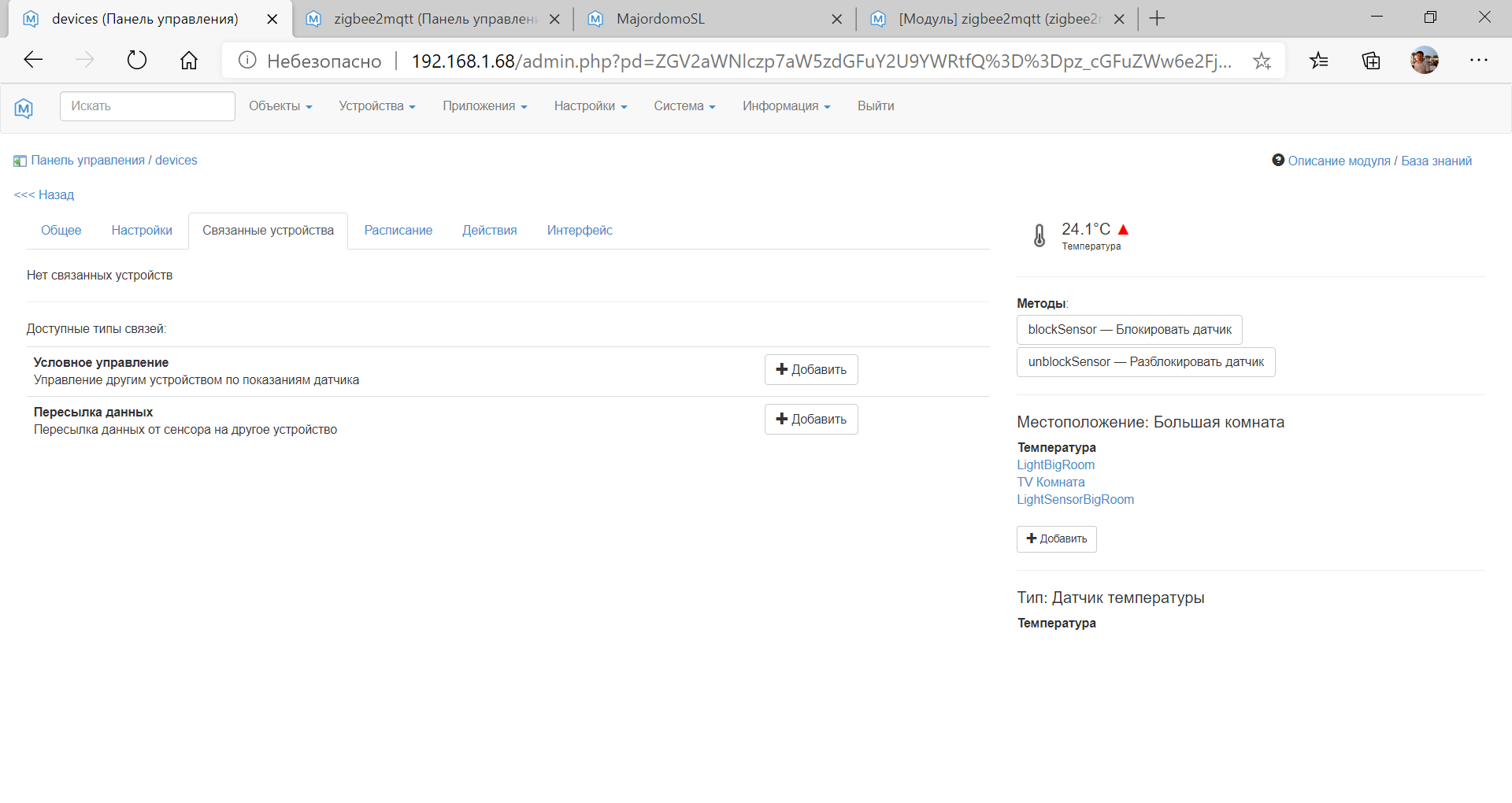The height and width of the screenshot is (803, 1512).
Task: Click the browser address bar URL
Action: pos(822,61)
